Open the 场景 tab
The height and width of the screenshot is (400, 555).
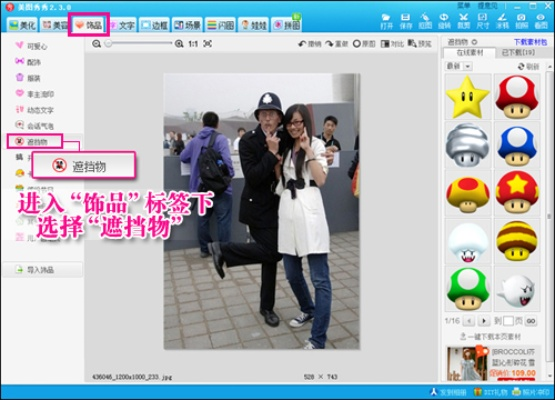click(187, 25)
